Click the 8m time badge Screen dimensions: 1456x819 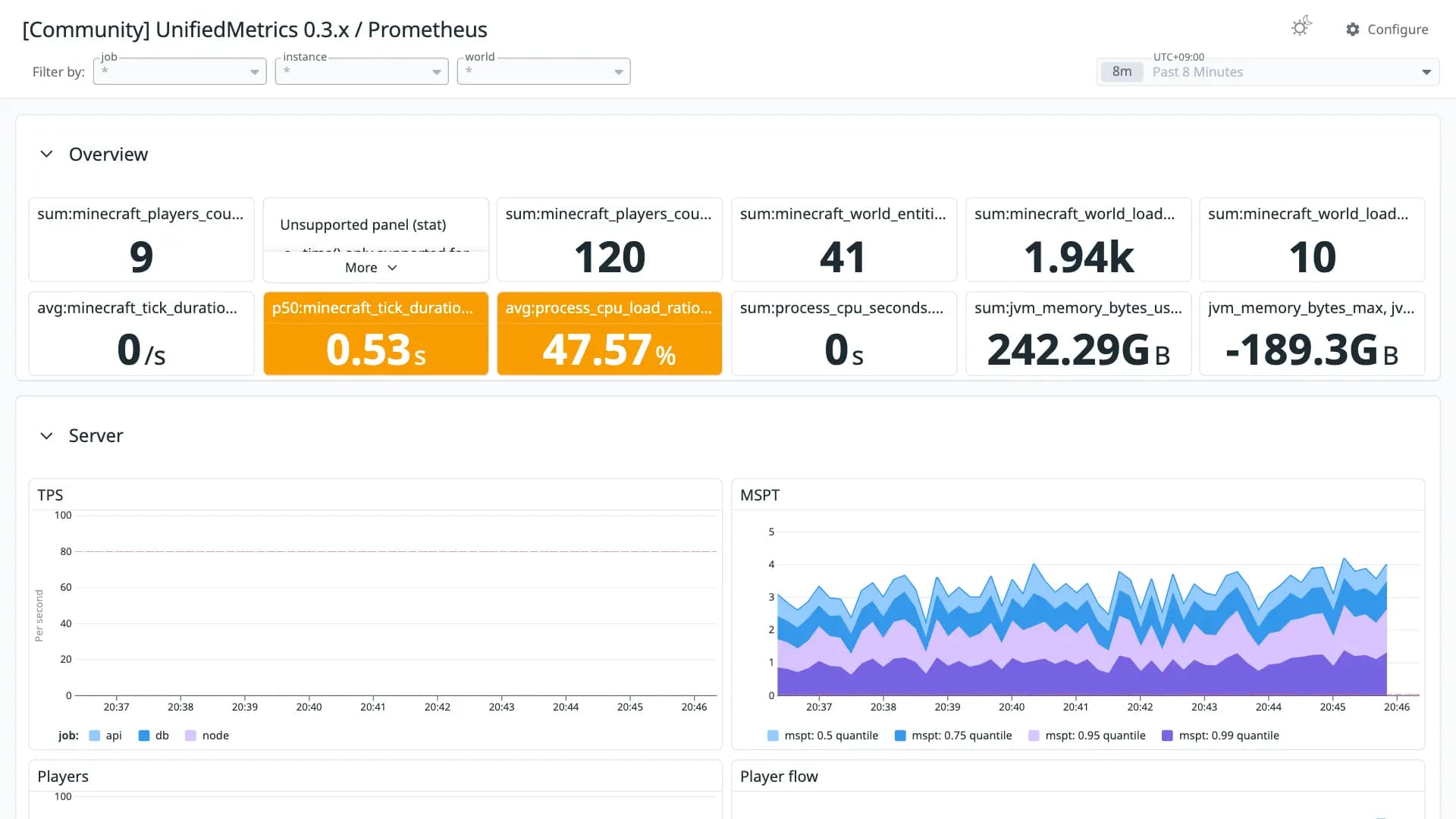click(x=1122, y=71)
